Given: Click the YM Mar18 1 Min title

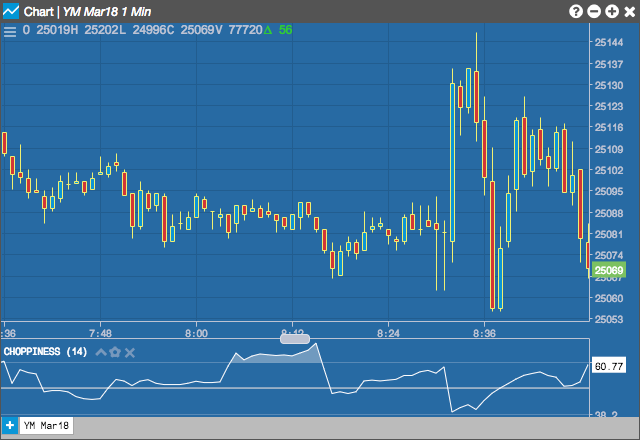Looking at the screenshot, I should pos(107,12).
